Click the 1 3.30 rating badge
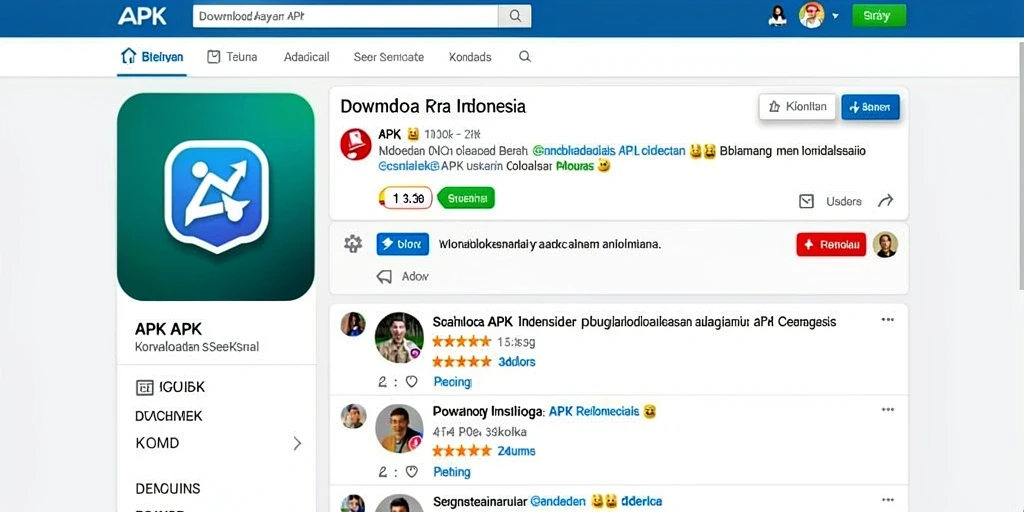The width and height of the screenshot is (1024, 512). click(x=406, y=198)
